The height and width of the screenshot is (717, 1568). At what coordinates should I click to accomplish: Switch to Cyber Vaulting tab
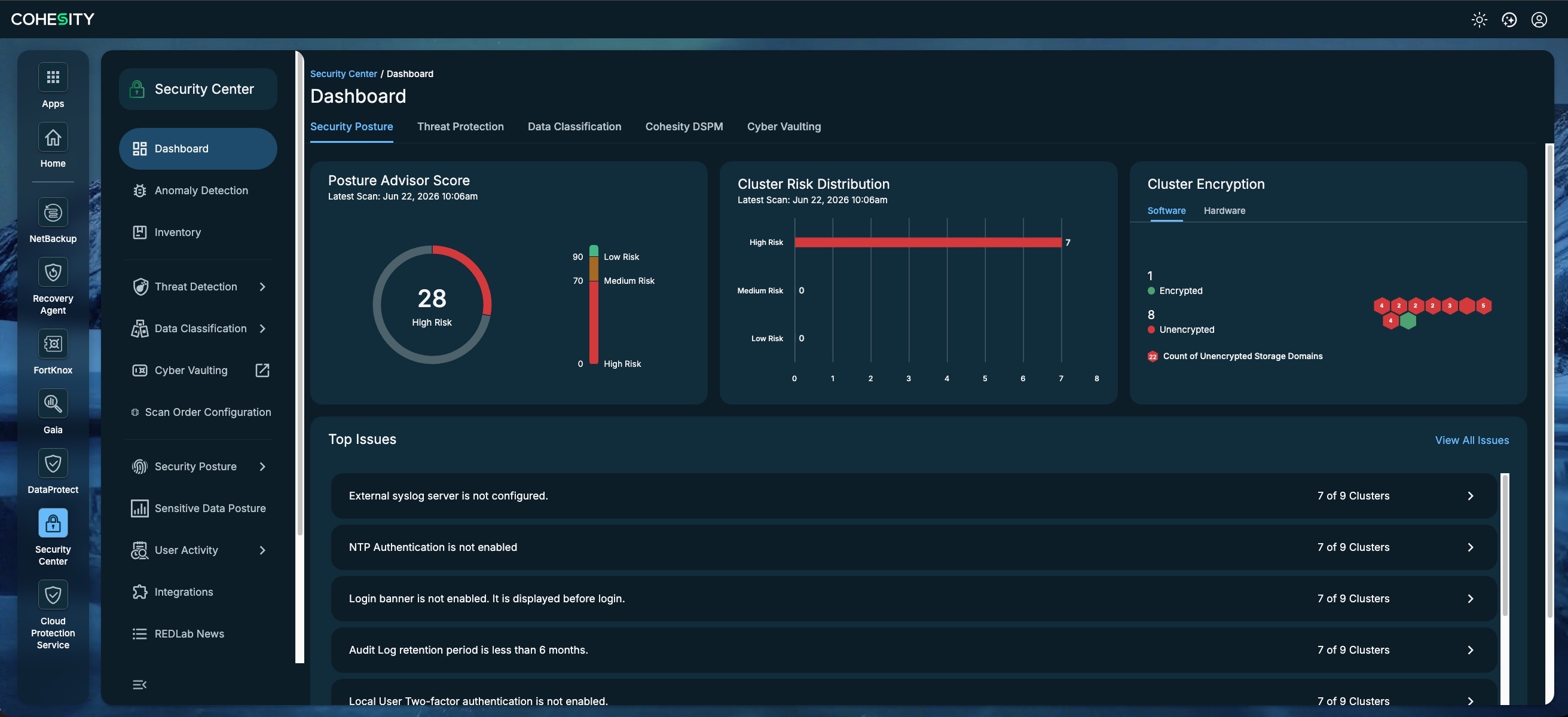point(783,127)
